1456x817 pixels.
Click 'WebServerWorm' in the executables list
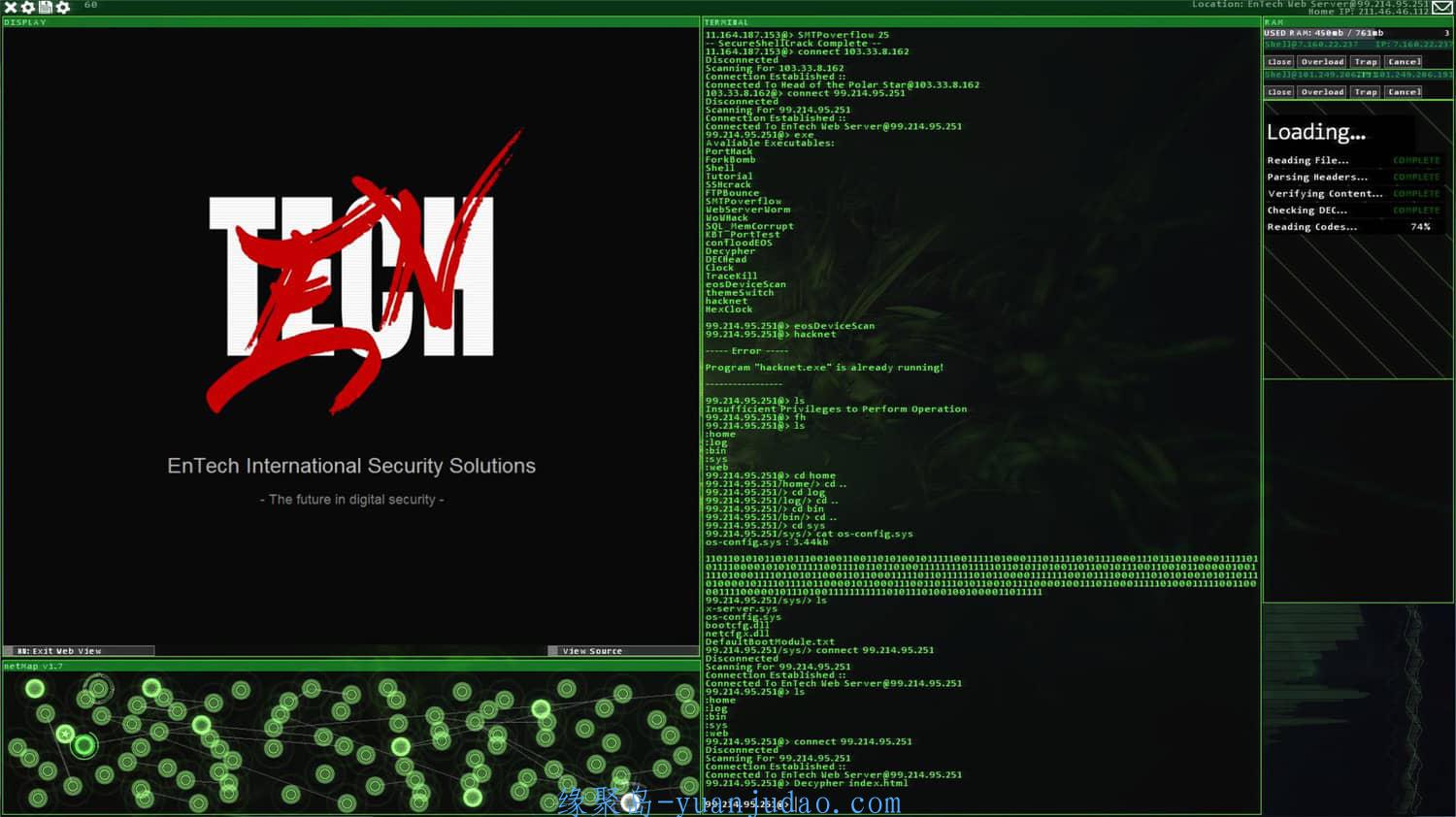point(747,210)
